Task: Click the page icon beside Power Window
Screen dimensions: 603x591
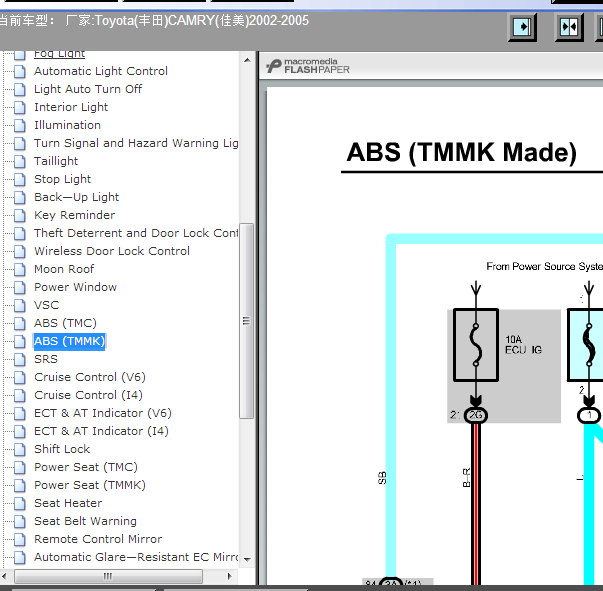Action: (20, 288)
